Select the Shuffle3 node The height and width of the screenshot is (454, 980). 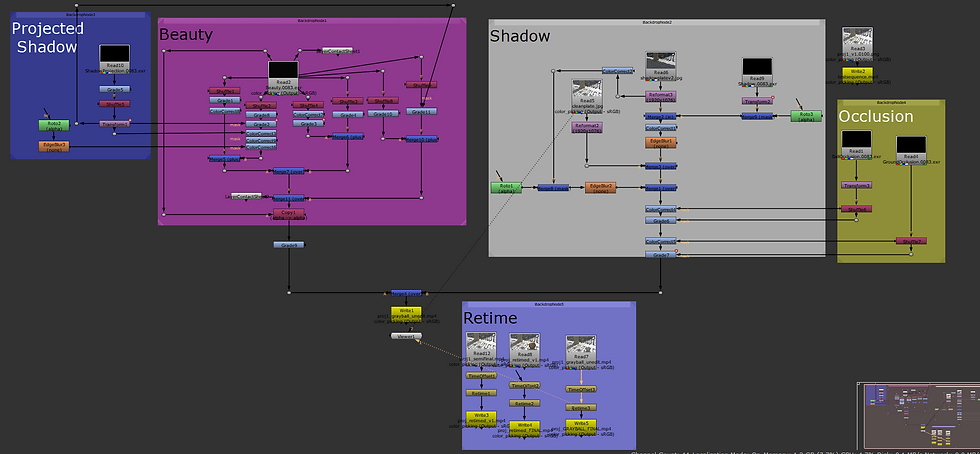[x=348, y=101]
